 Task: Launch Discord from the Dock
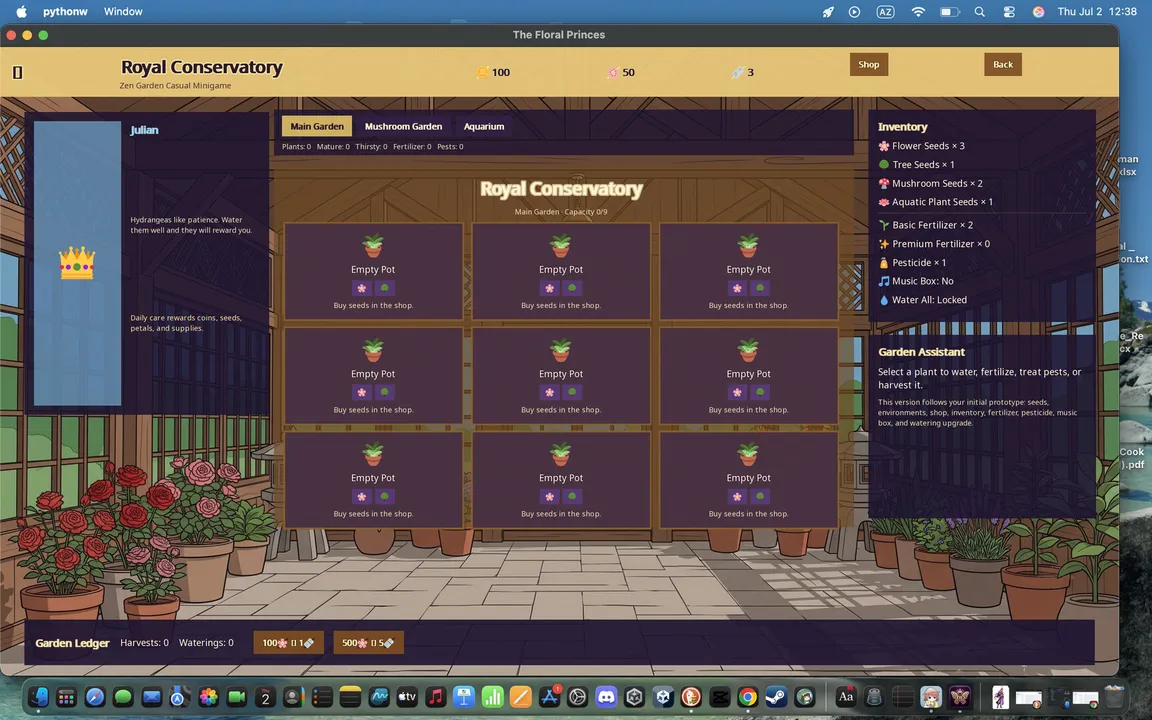606,696
